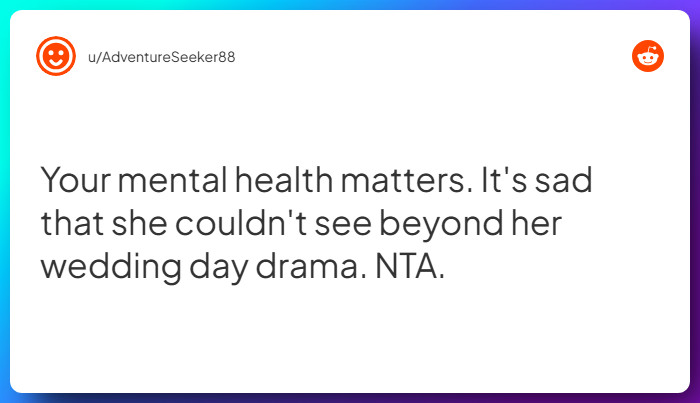Click the word "she" in the comment

pyautogui.click(x=138, y=224)
